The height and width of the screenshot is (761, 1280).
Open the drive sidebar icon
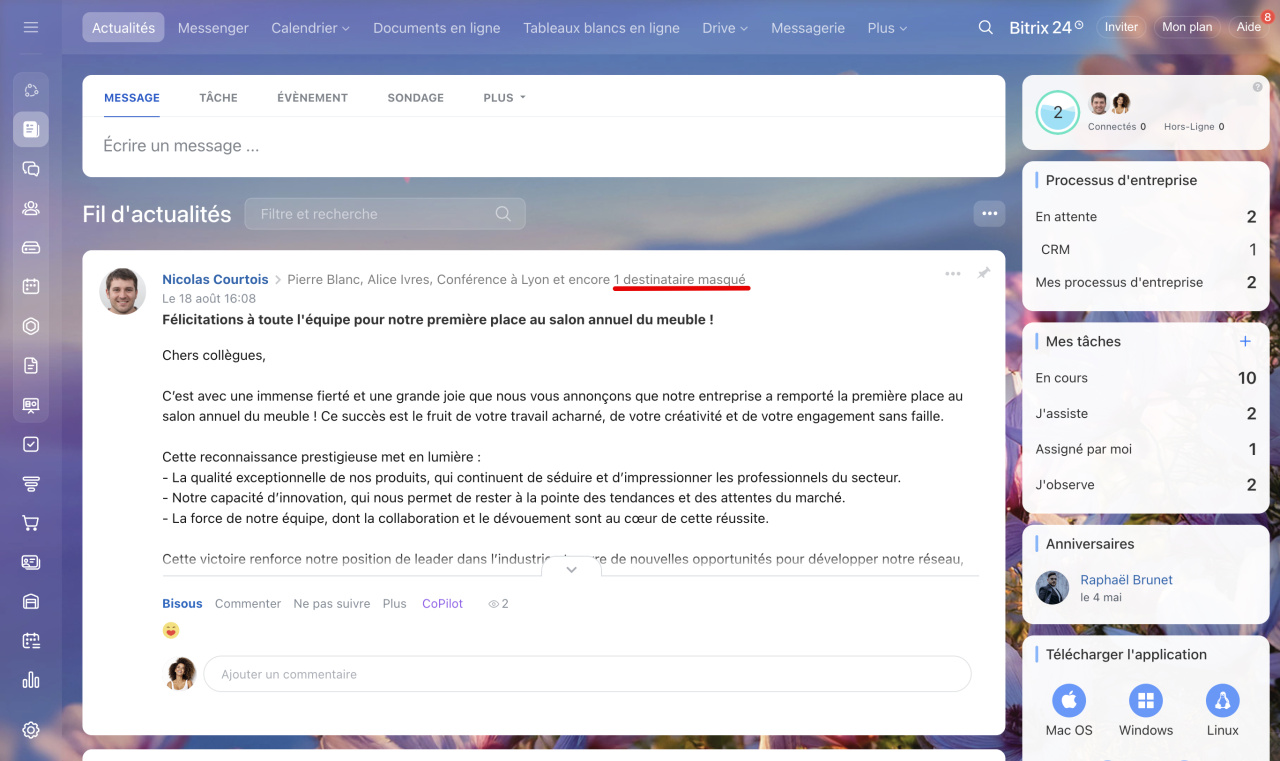pos(31,247)
